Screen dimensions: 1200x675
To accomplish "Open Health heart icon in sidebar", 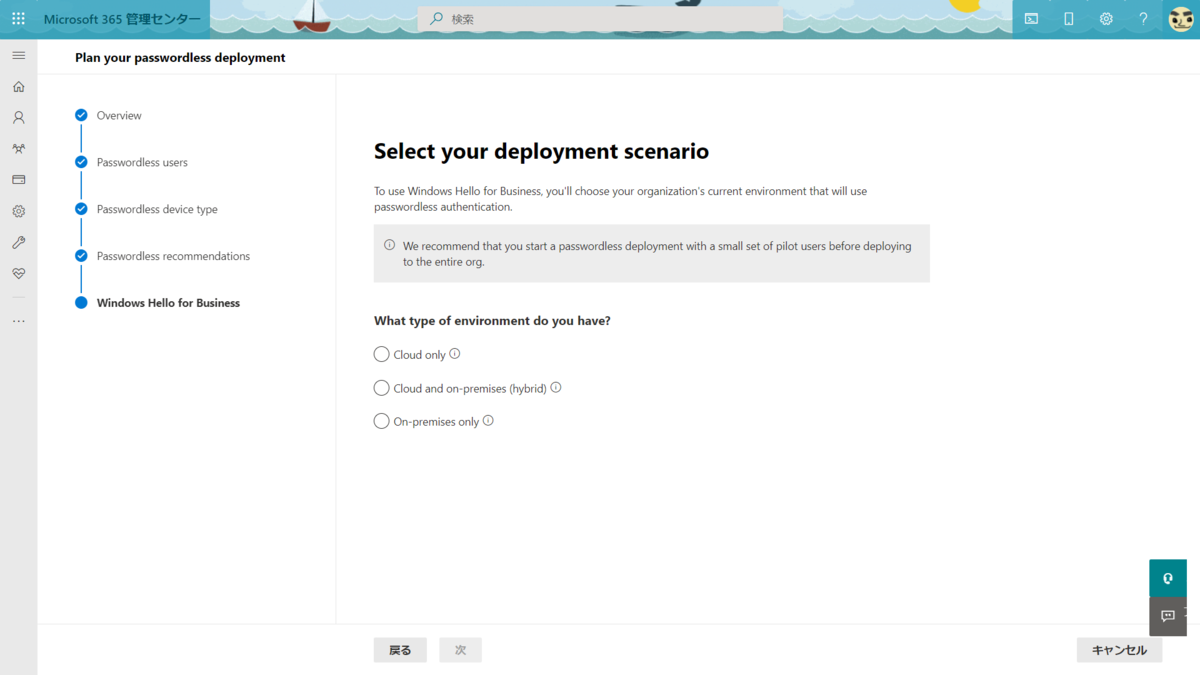I will click(18, 273).
